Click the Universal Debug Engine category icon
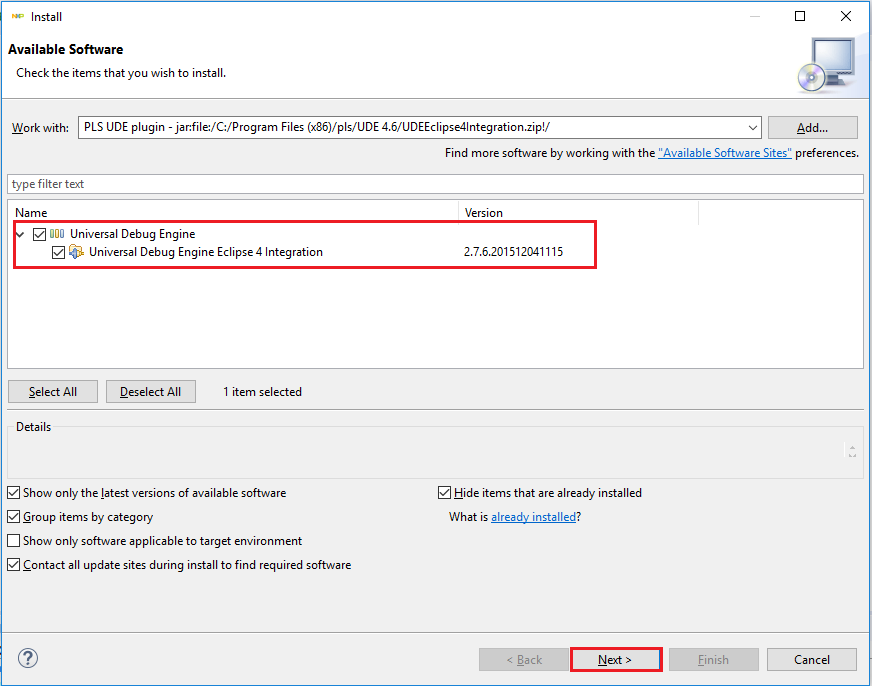Image resolution: width=872 pixels, height=686 pixels. pyautogui.click(x=57, y=234)
